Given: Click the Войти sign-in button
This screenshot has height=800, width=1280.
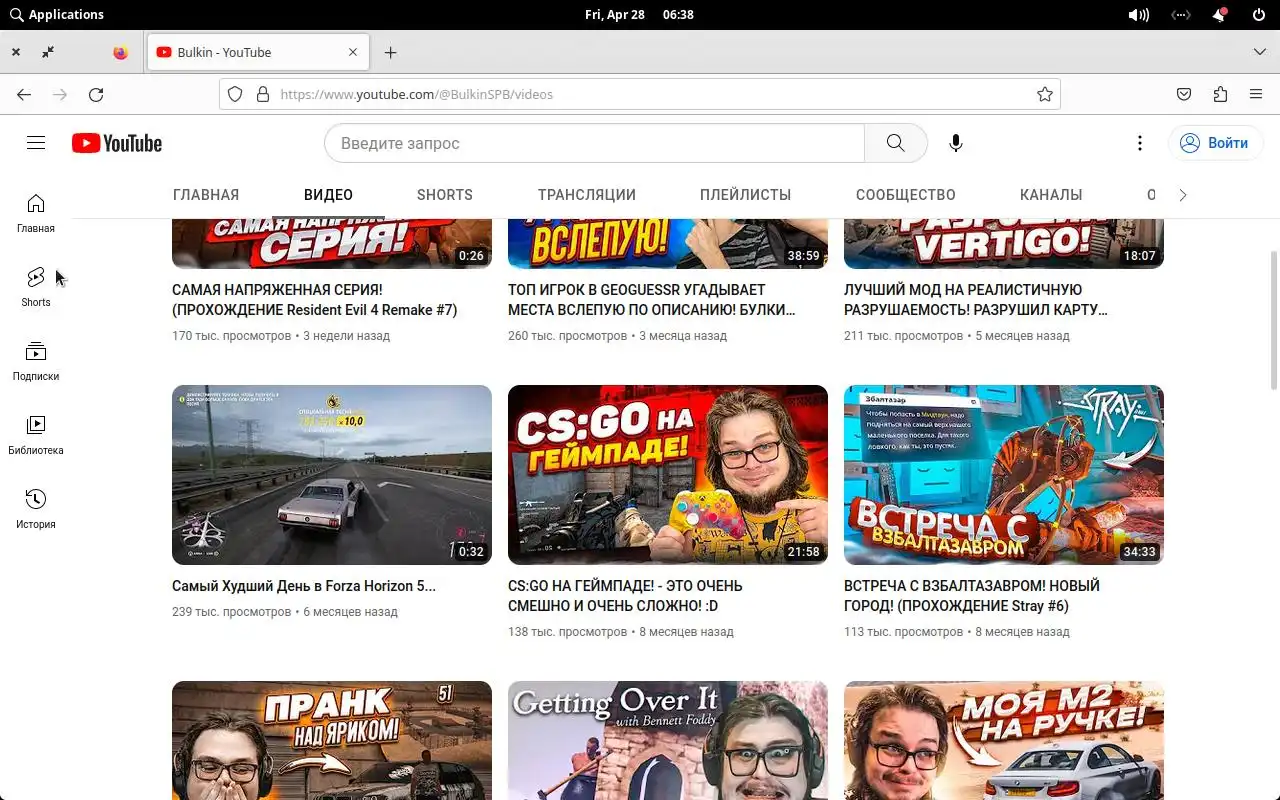Looking at the screenshot, I should point(1216,143).
